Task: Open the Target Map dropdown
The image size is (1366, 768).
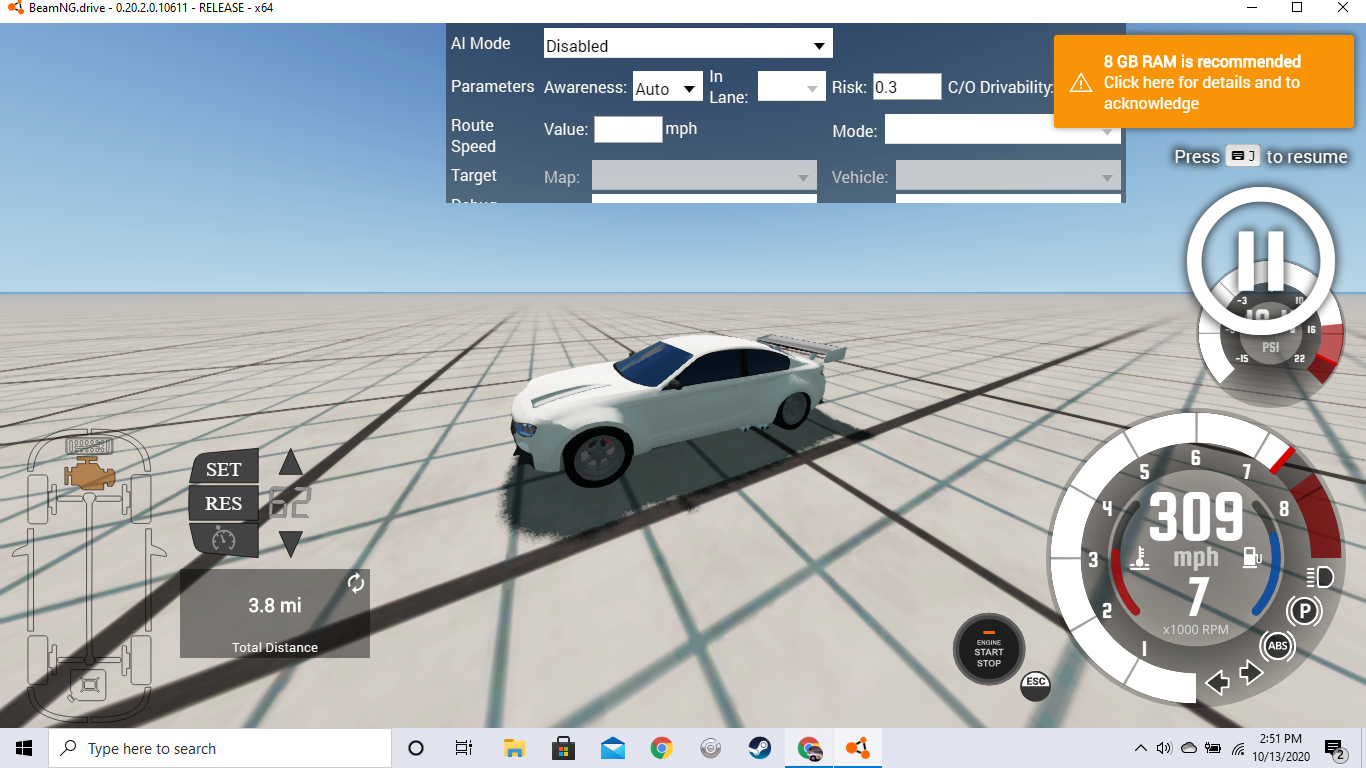Action: pos(704,177)
